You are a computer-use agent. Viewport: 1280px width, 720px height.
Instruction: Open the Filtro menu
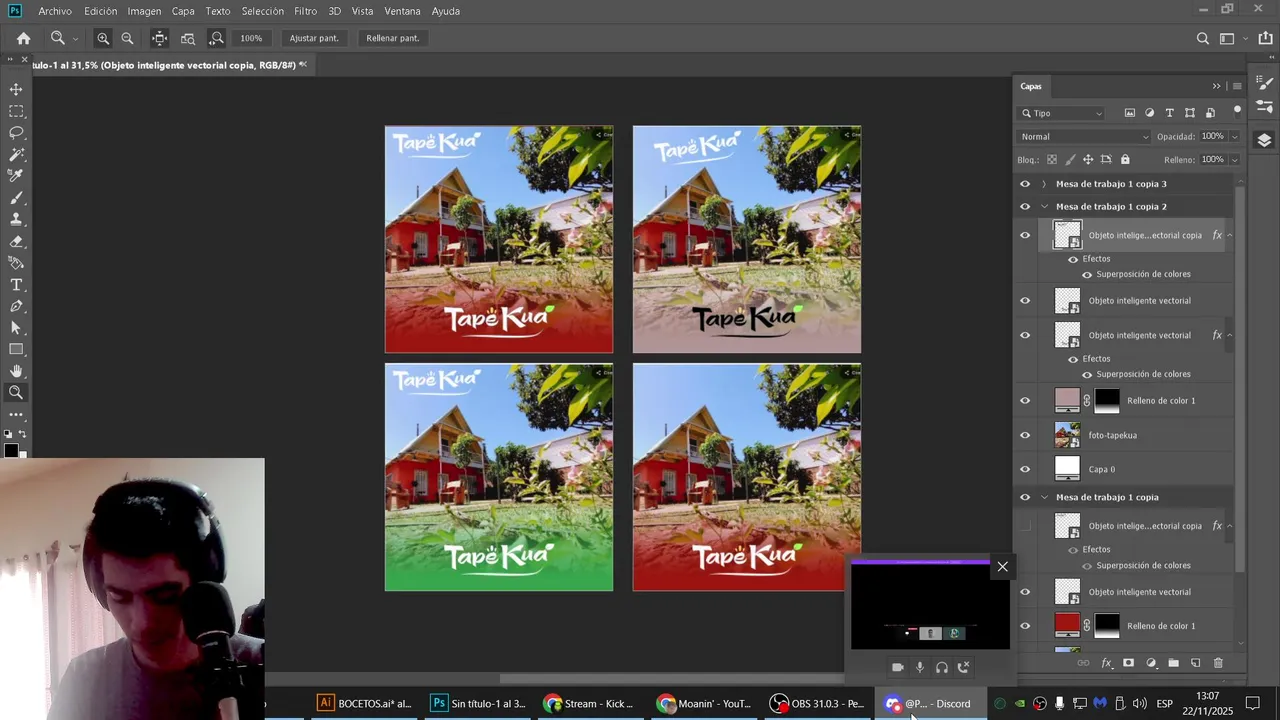click(305, 11)
